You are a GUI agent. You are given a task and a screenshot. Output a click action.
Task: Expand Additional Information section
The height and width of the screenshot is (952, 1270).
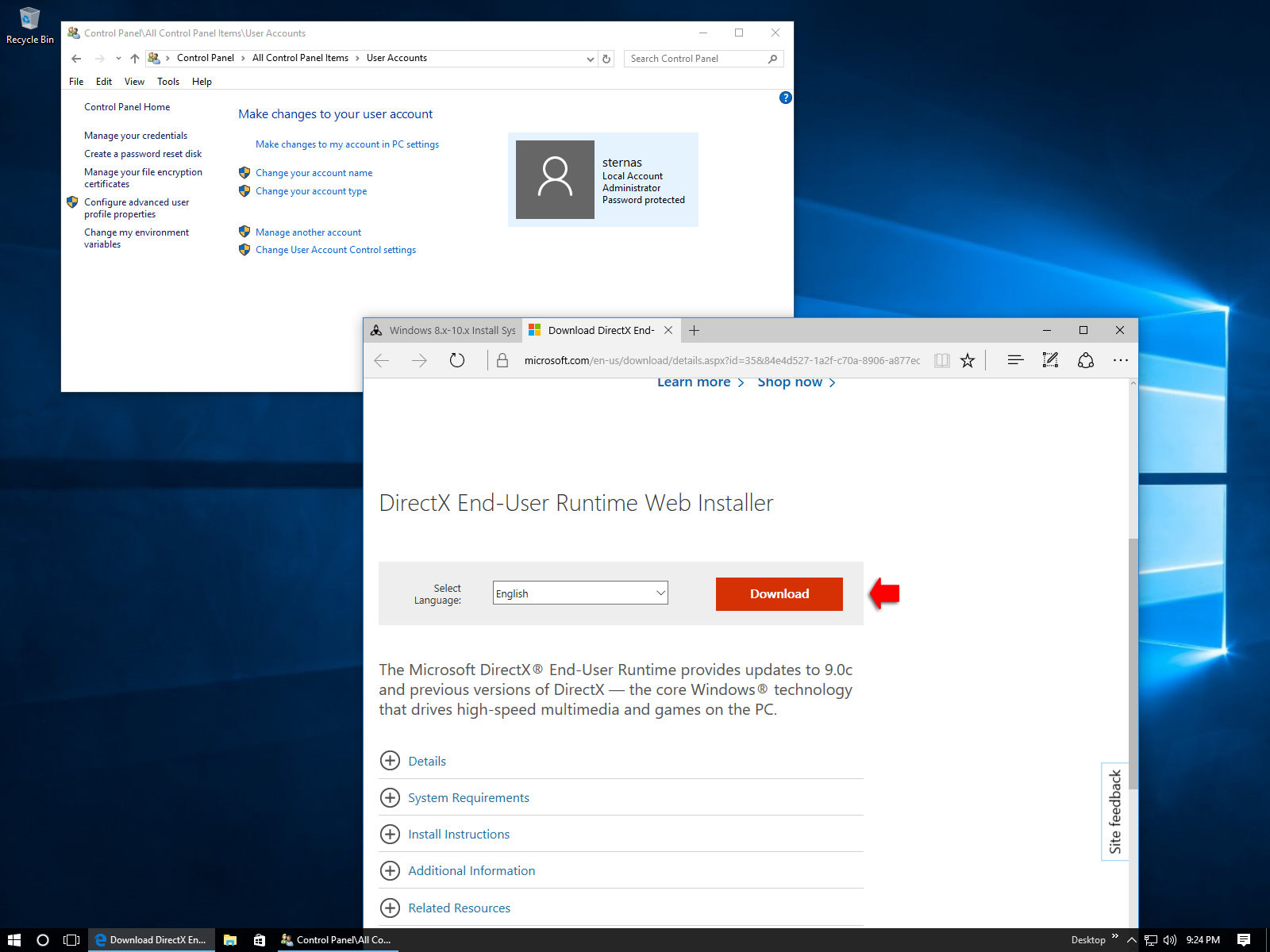[458, 870]
